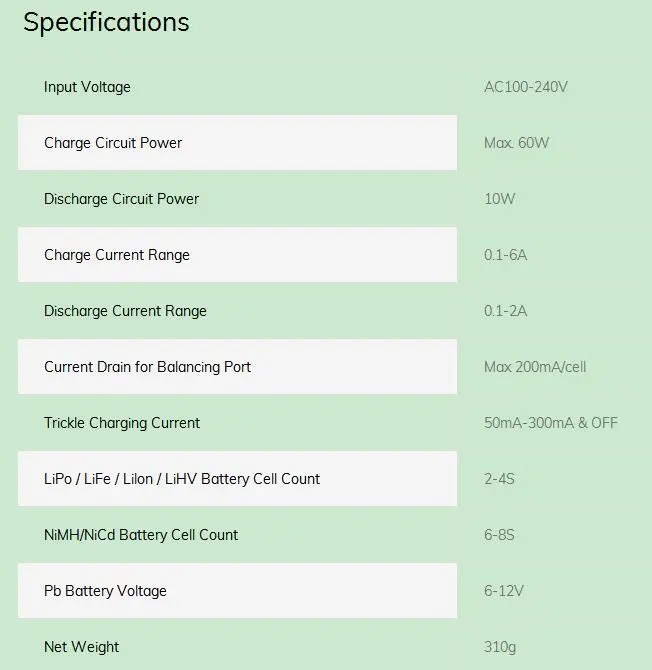Select the Input Voltage label
The height and width of the screenshot is (670, 652).
click(x=87, y=87)
